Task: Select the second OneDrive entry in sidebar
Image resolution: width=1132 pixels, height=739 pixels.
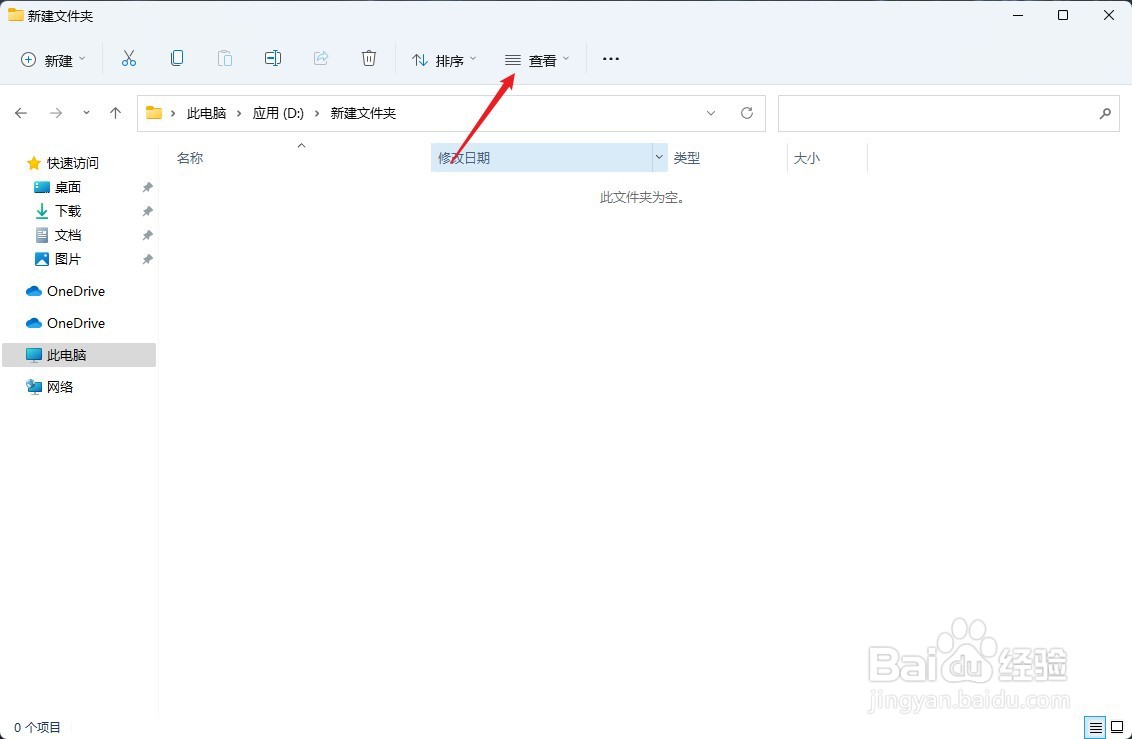Action: click(x=76, y=323)
